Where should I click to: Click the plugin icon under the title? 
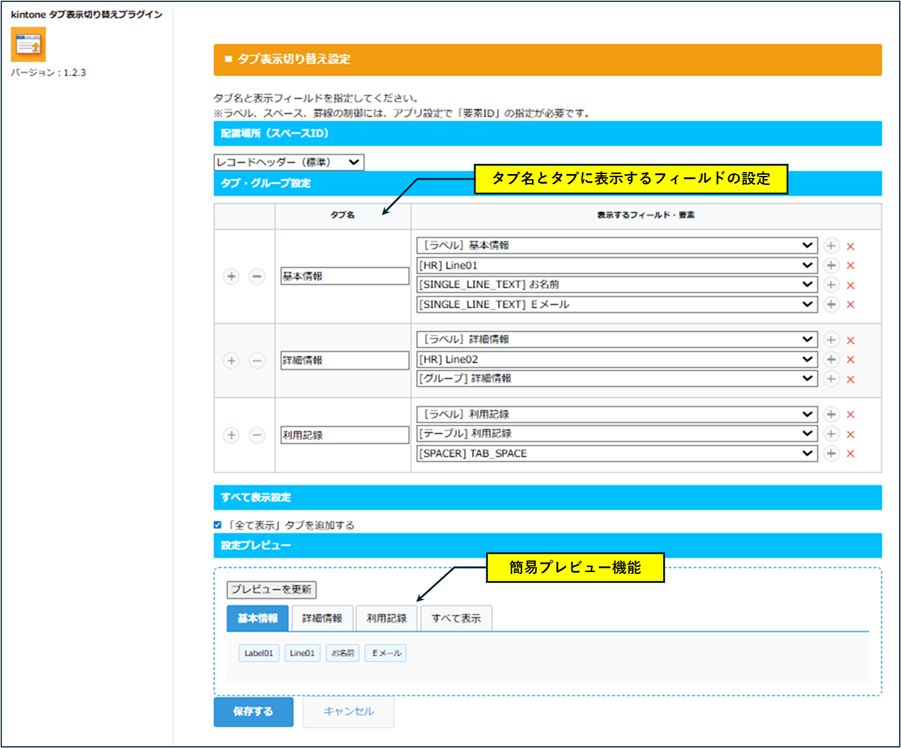click(x=28, y=44)
